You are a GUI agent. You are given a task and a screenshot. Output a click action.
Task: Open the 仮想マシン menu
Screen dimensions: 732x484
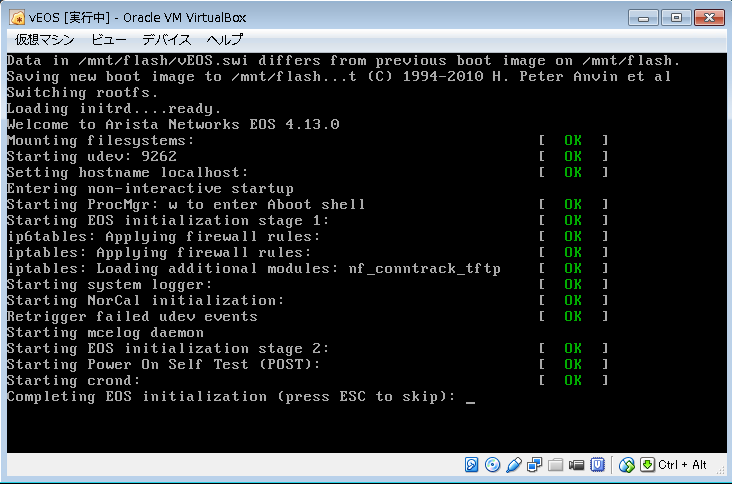[x=45, y=40]
